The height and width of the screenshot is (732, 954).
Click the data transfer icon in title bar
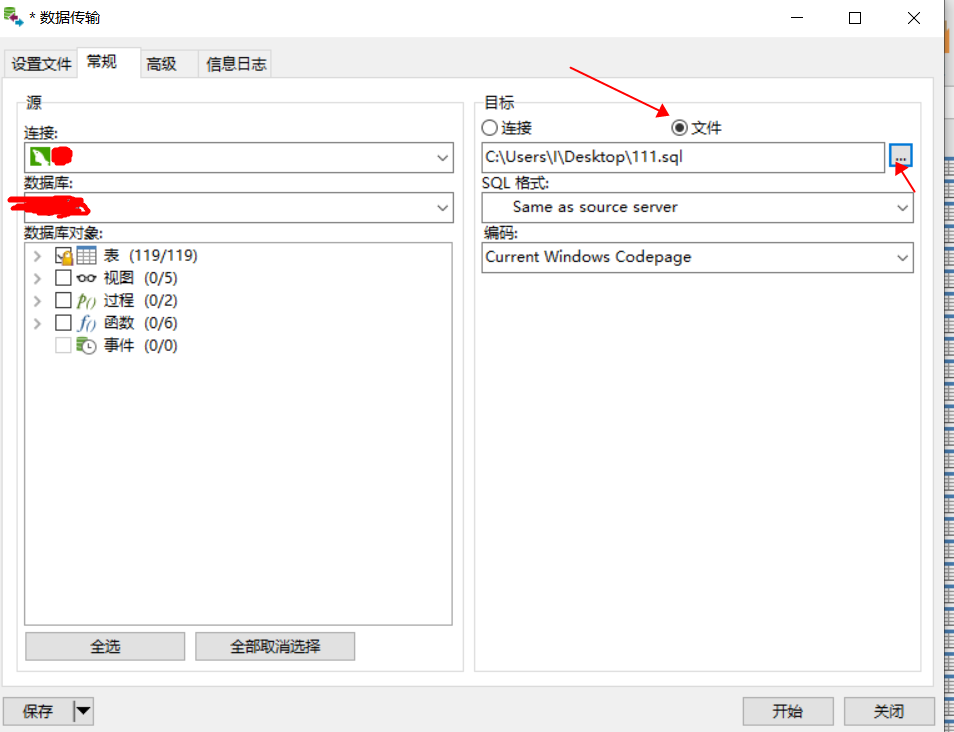[13, 16]
